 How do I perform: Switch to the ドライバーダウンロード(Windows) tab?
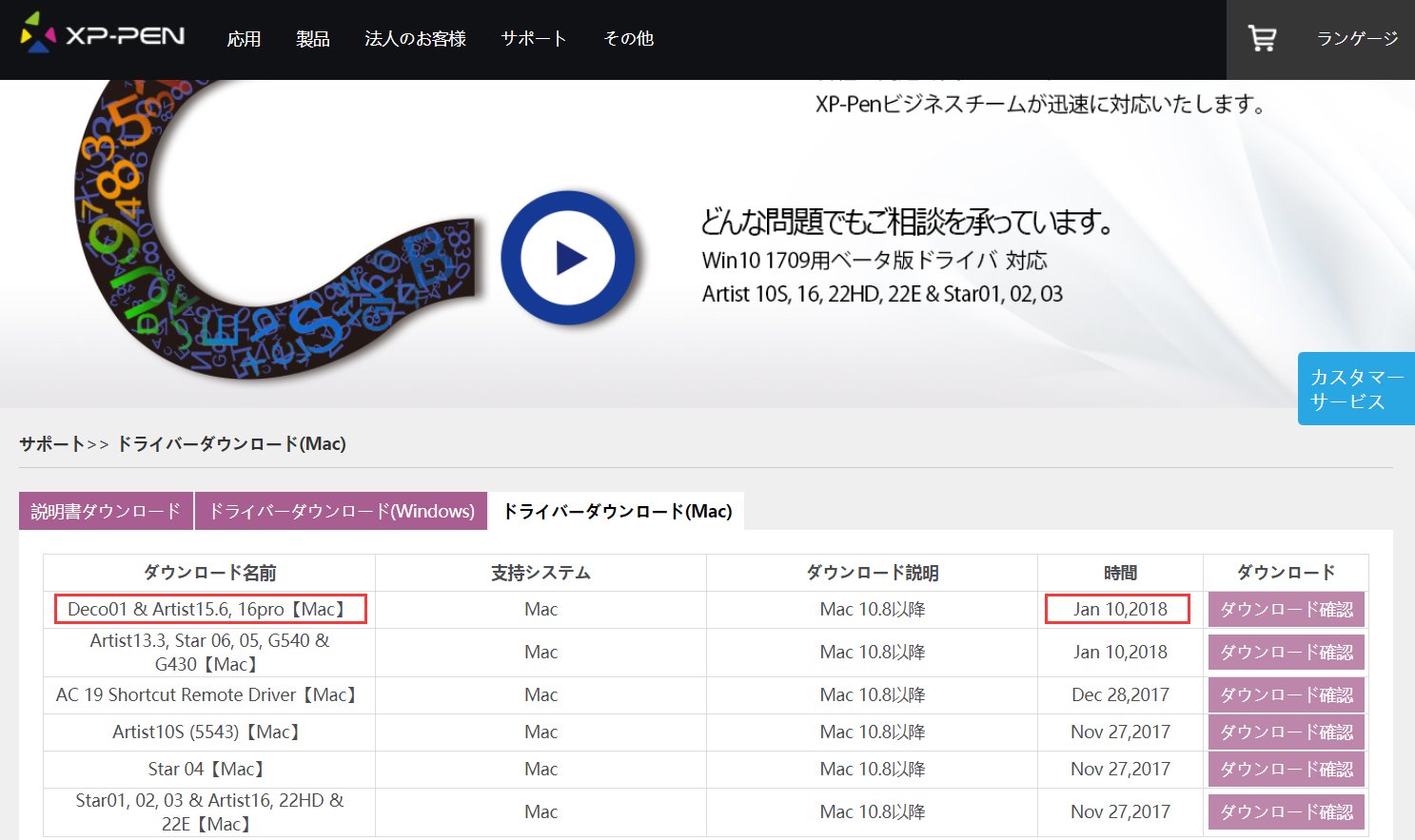pyautogui.click(x=342, y=511)
